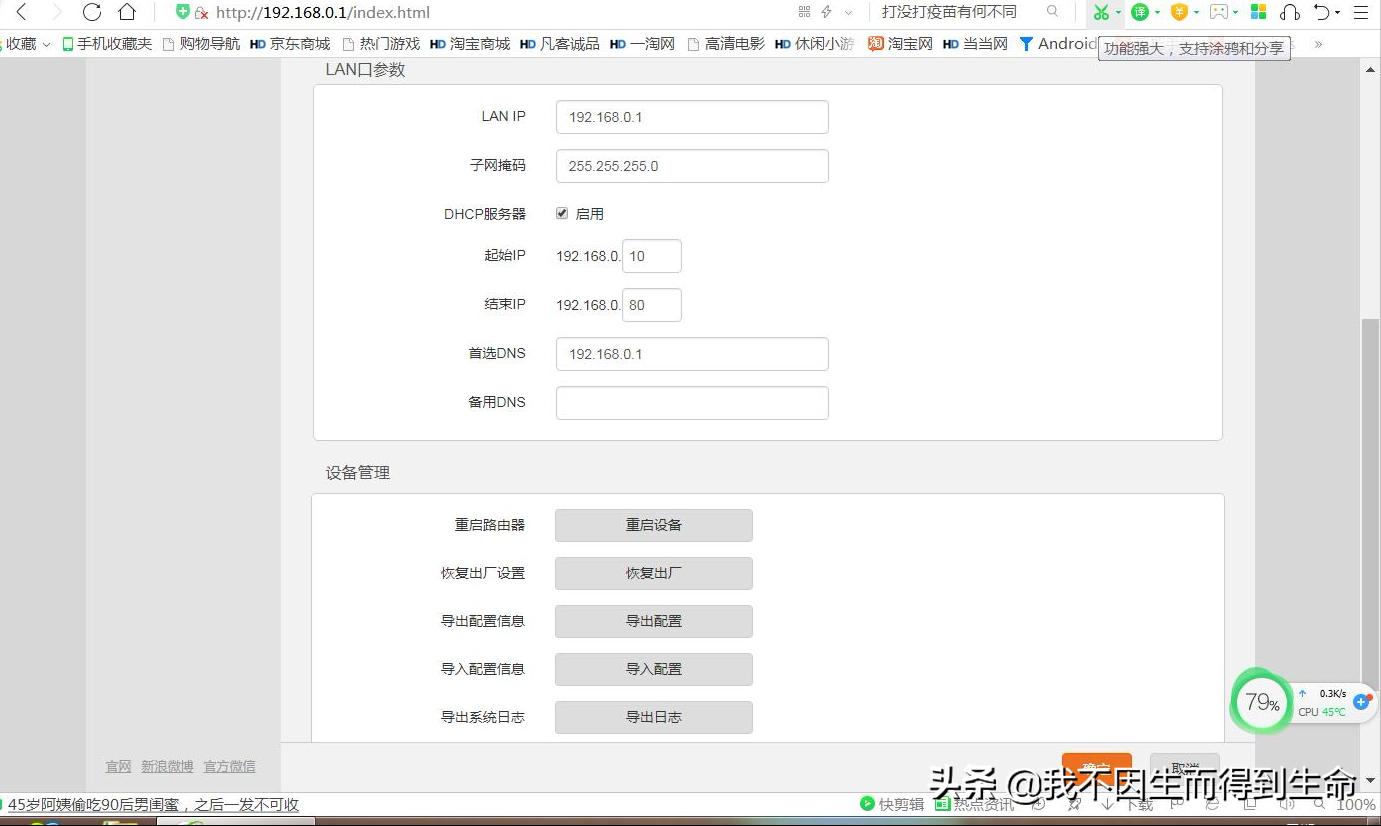The width and height of the screenshot is (1381, 826).
Task: Click the headphones read-aloud icon
Action: pyautogui.click(x=1288, y=12)
